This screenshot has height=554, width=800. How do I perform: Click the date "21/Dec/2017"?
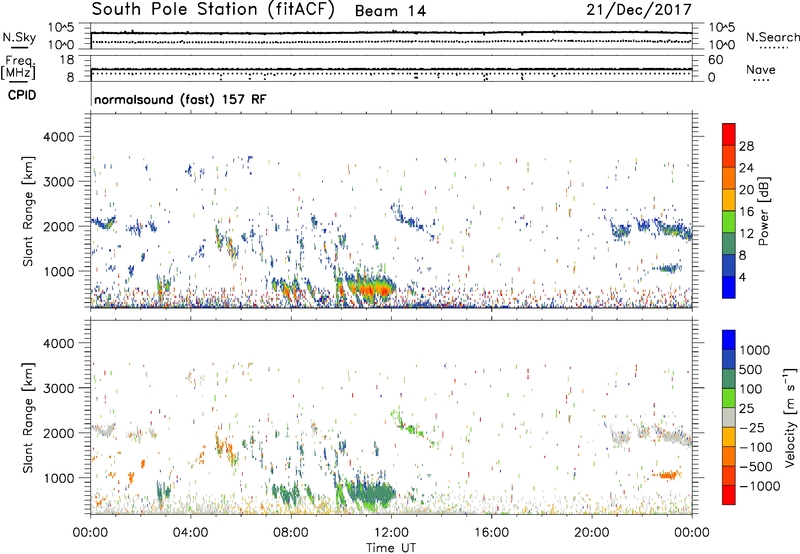[639, 10]
